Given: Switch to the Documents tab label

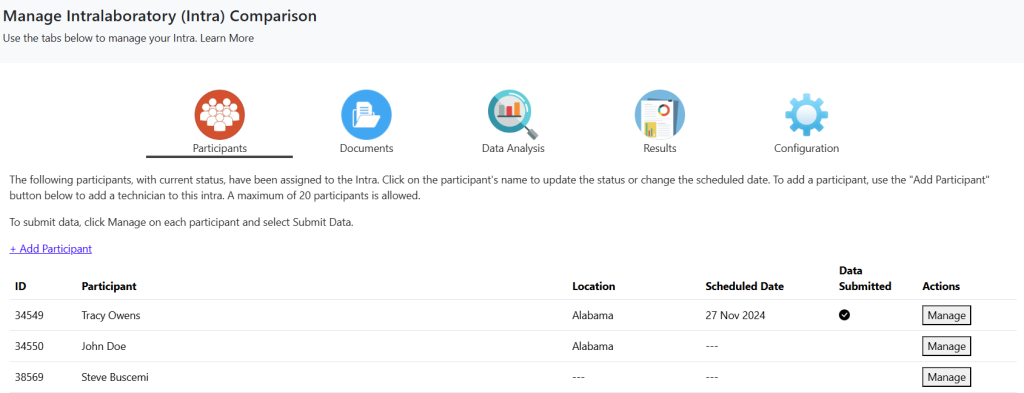Looking at the screenshot, I should pos(366,148).
